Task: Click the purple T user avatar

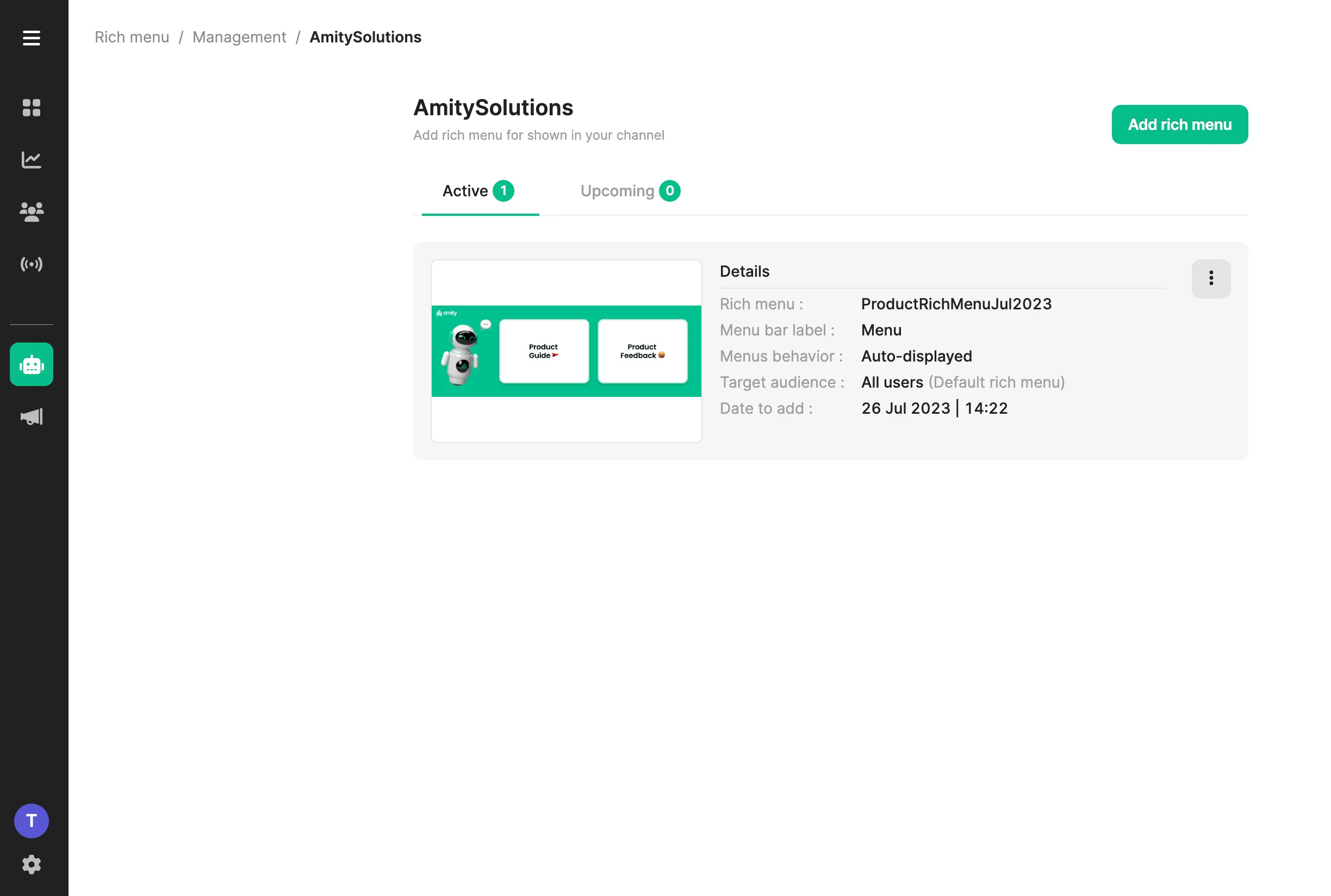Action: click(32, 821)
